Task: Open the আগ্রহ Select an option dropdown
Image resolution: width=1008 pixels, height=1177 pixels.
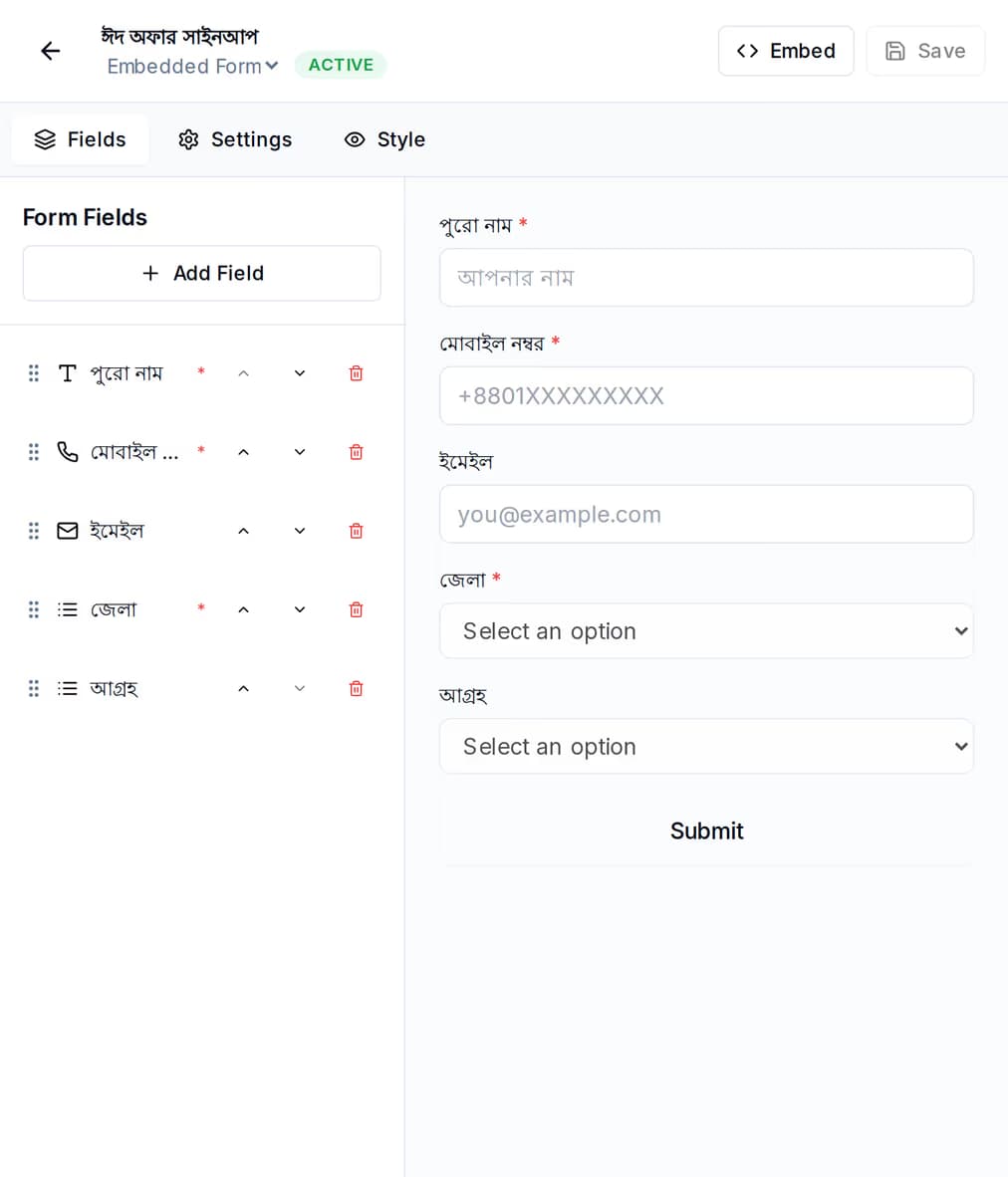Action: click(706, 747)
